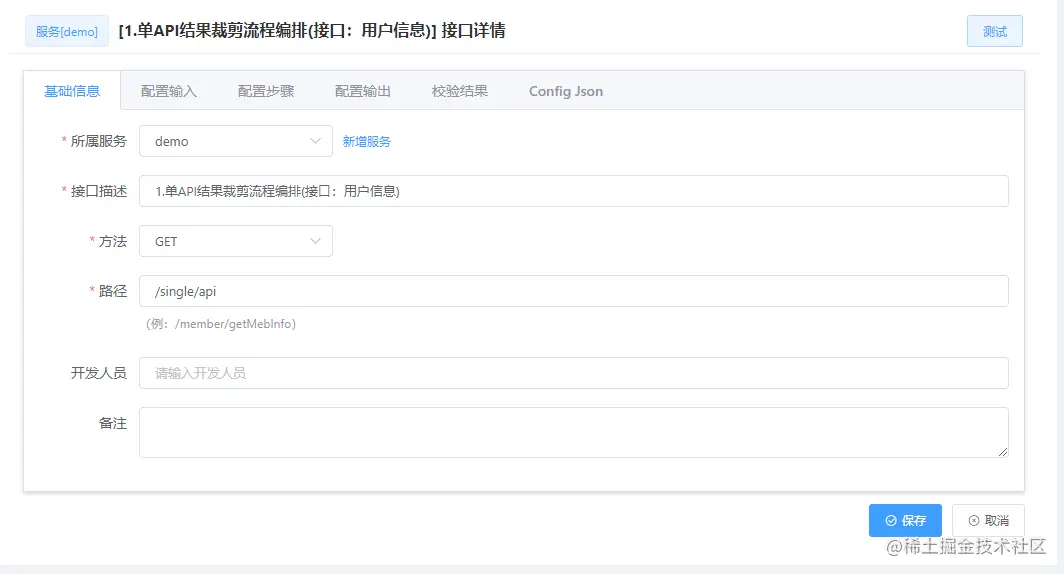Open the 校验结果 tab
Image resolution: width=1064 pixels, height=574 pixels.
pos(460,91)
